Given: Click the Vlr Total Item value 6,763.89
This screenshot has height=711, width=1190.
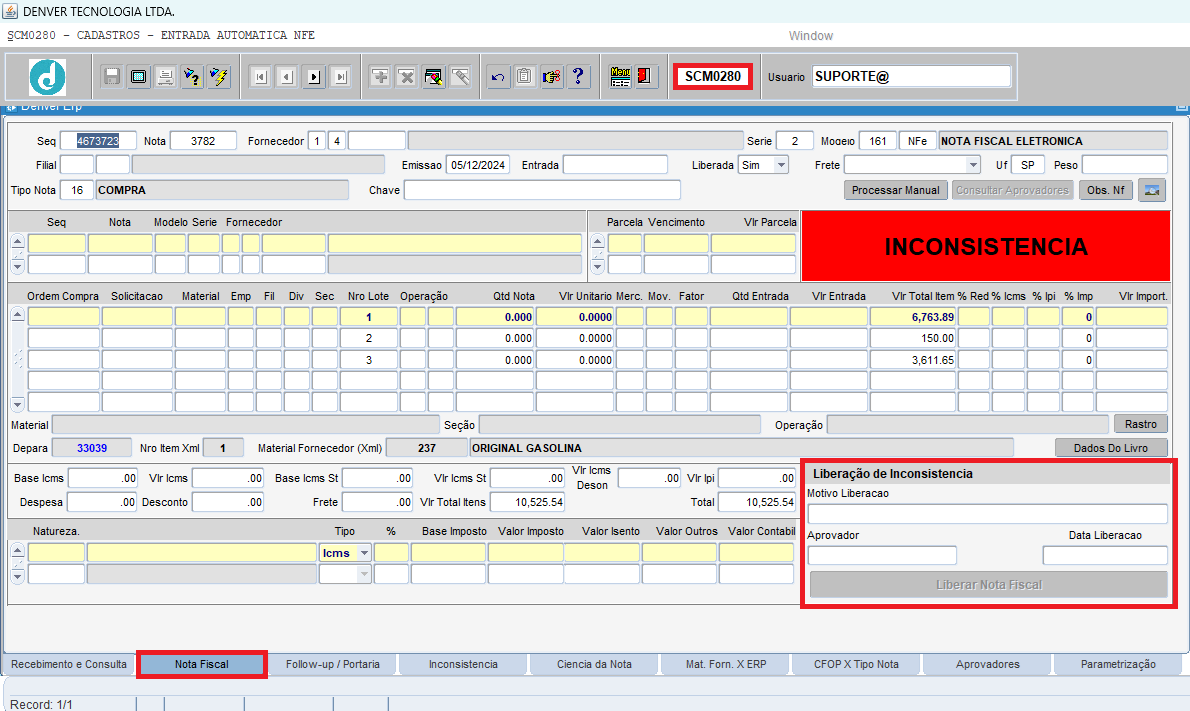Looking at the screenshot, I should coord(913,317).
